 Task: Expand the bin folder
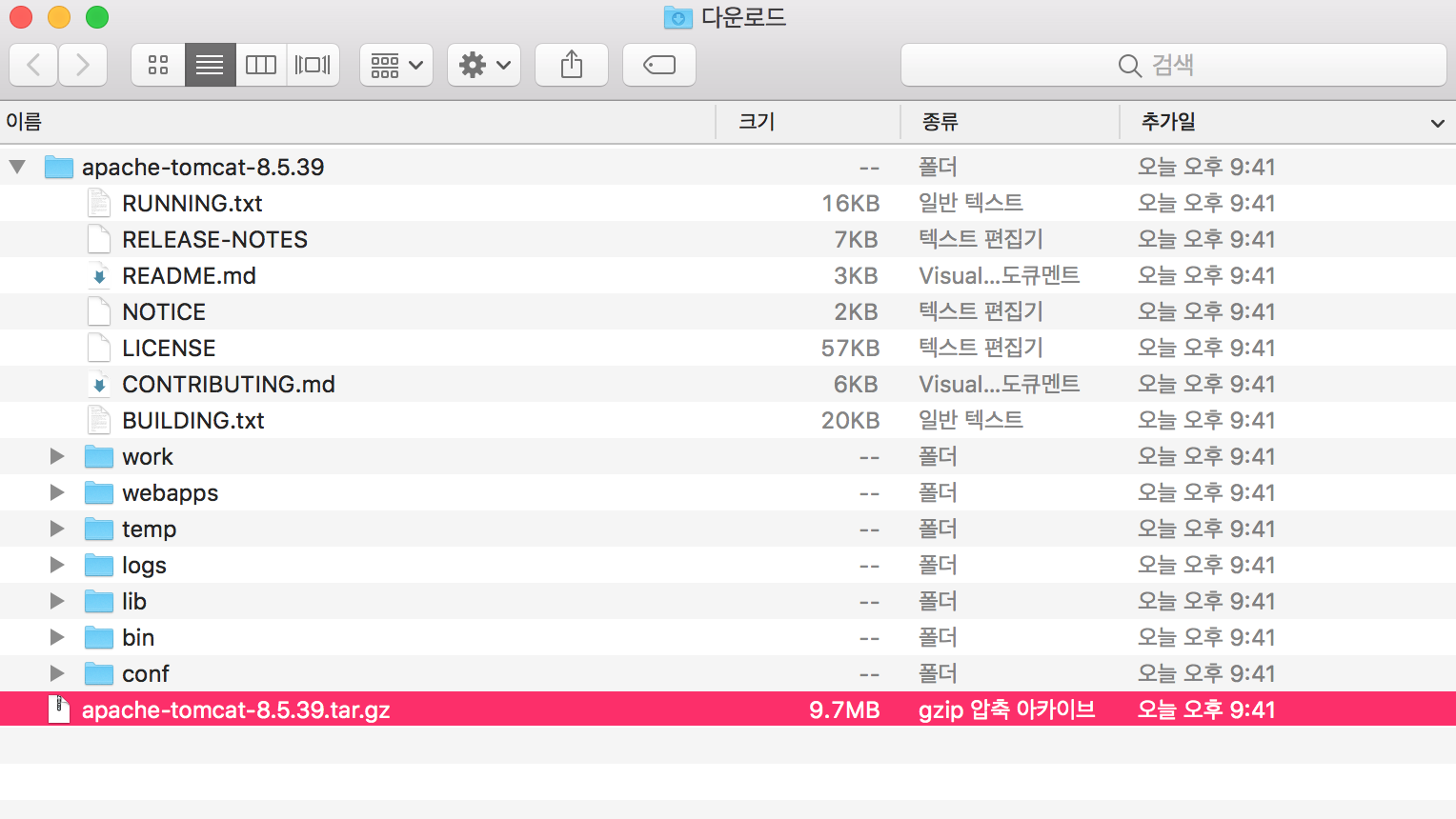point(57,637)
